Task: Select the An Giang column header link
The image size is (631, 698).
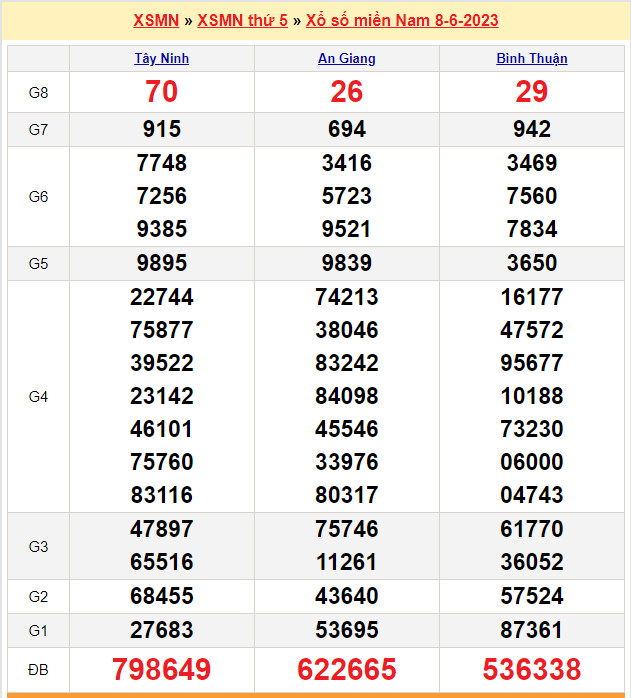Action: [x=346, y=58]
